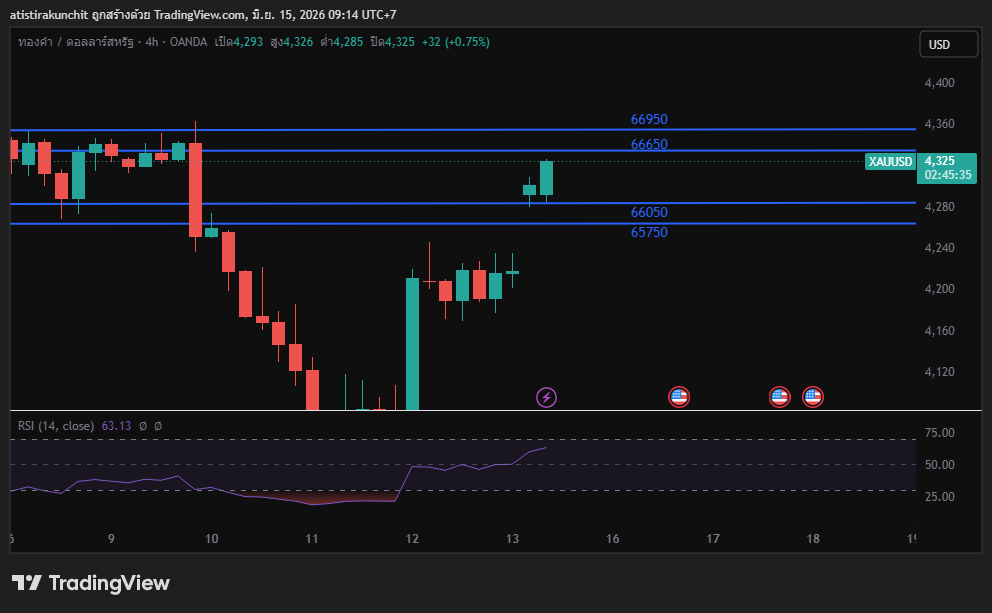The width and height of the screenshot is (992, 613).
Task: Click the TradingView logo at bottom left
Action: click(x=91, y=583)
